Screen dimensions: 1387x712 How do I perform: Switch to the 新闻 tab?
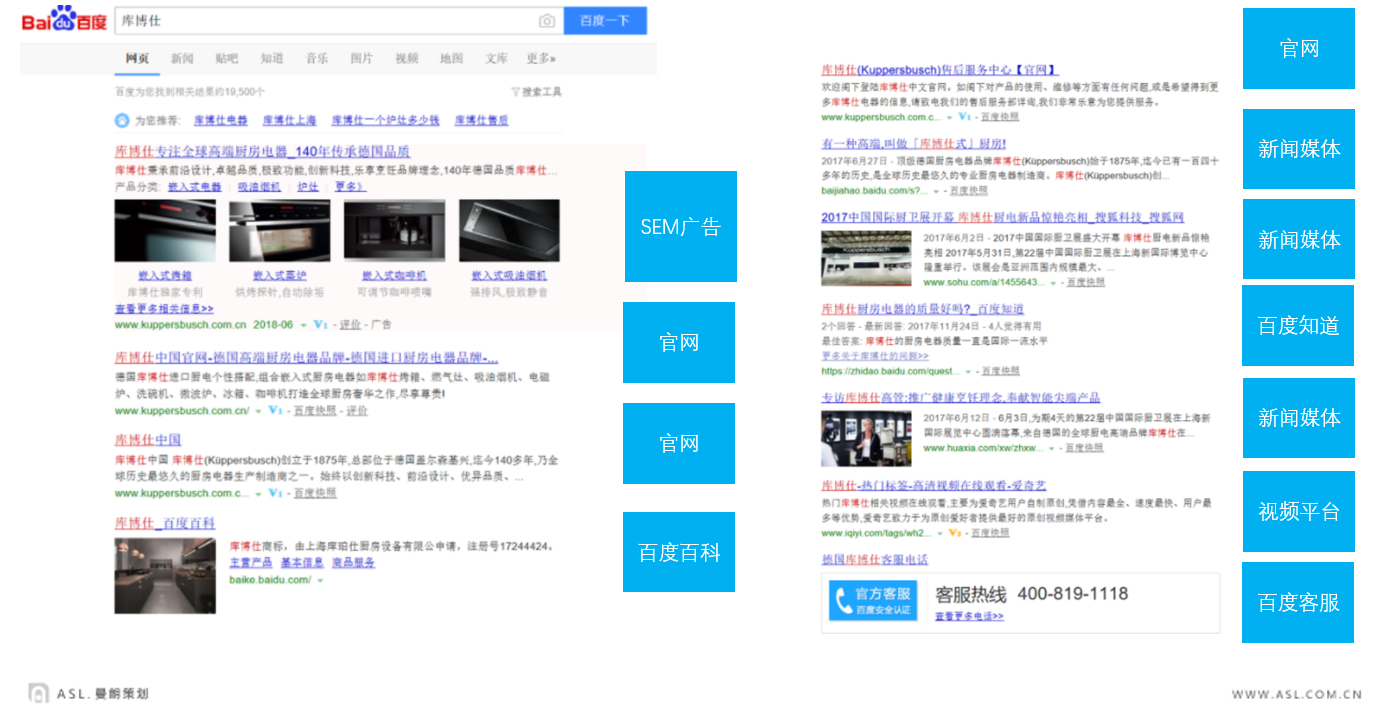pyautogui.click(x=182, y=59)
